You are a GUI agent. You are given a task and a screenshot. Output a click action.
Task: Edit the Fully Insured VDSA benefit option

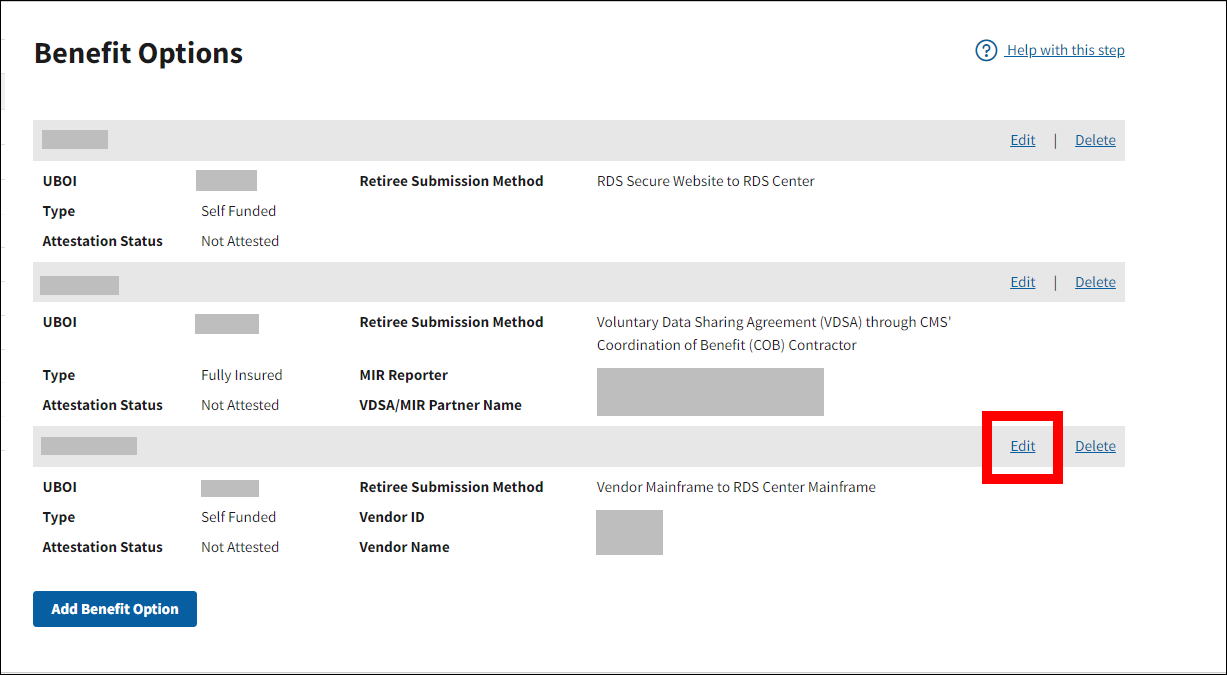pos(1022,282)
